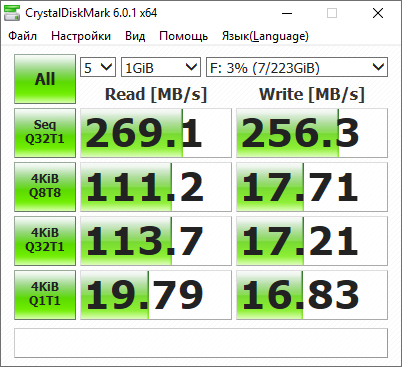Open the Помощь menu
The image size is (402, 367).
(x=184, y=36)
